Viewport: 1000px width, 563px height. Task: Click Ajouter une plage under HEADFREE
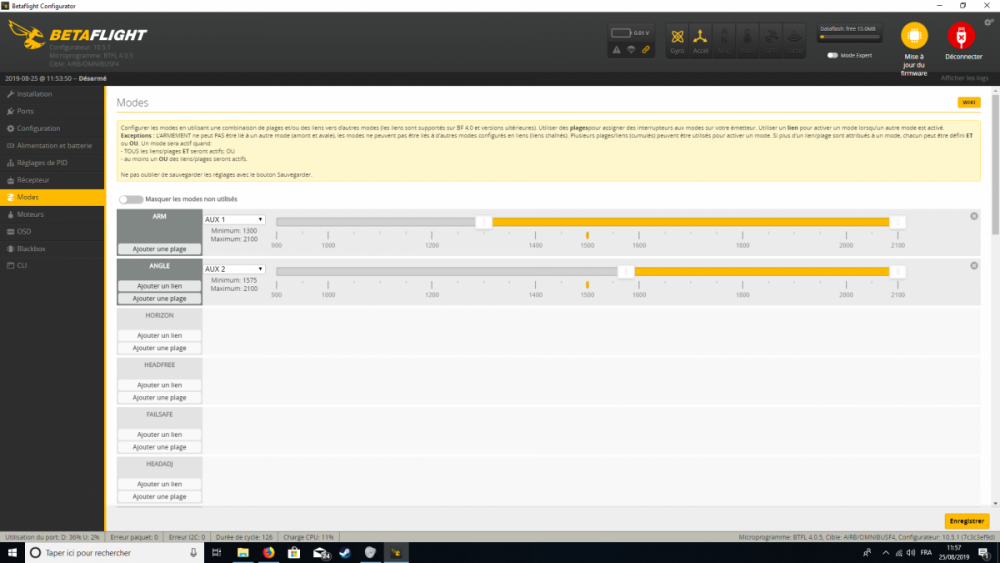click(159, 397)
